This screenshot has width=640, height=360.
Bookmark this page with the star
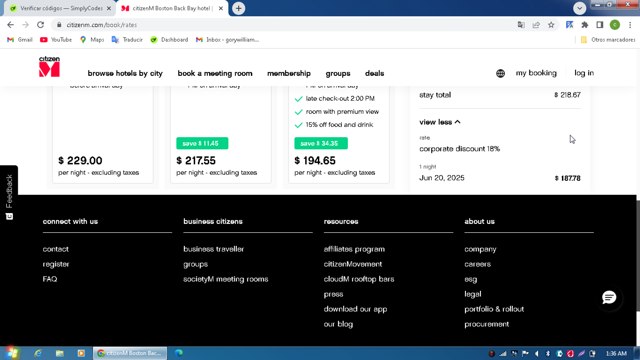[551, 25]
